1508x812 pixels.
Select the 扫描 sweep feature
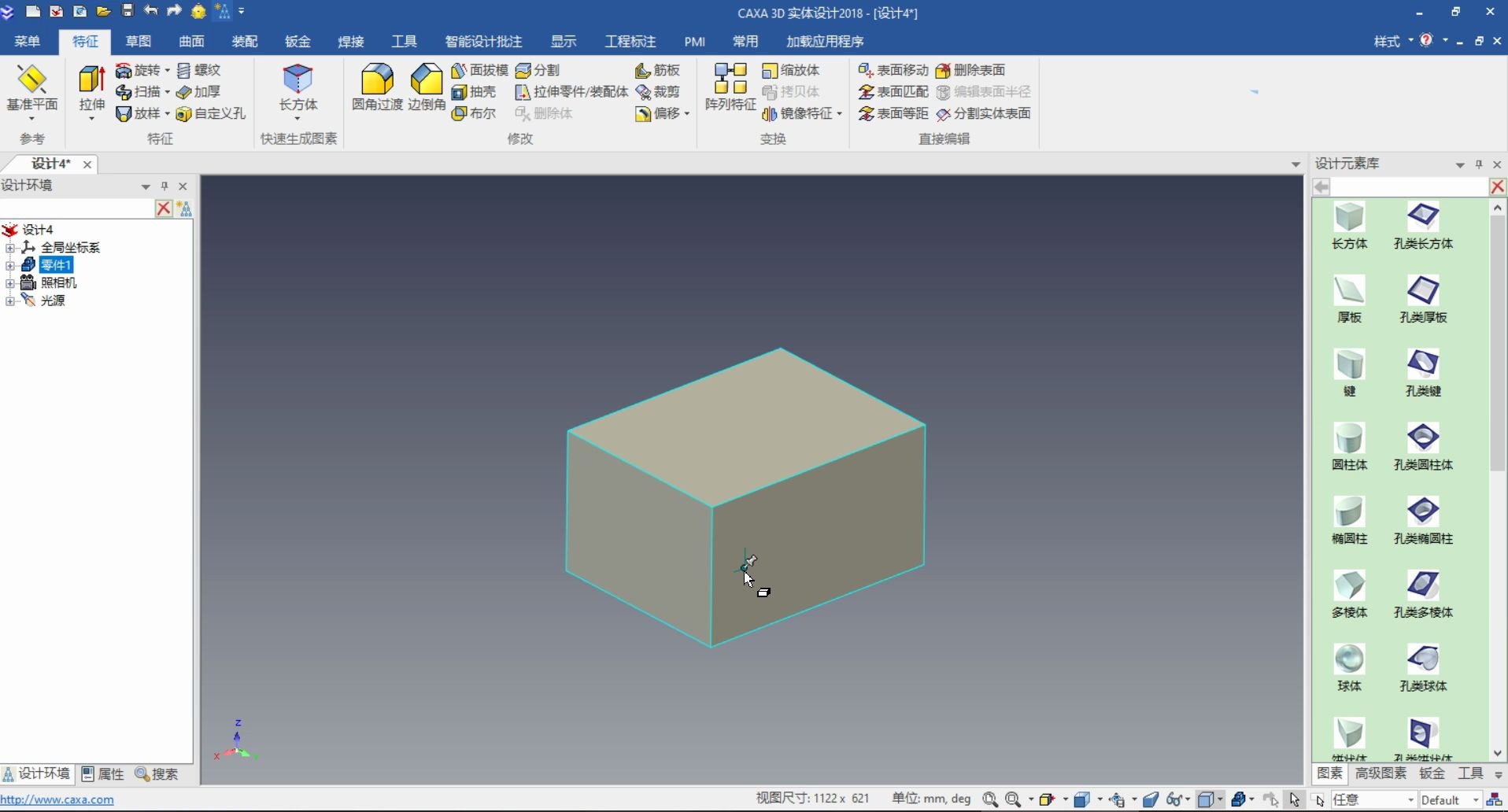(x=138, y=91)
